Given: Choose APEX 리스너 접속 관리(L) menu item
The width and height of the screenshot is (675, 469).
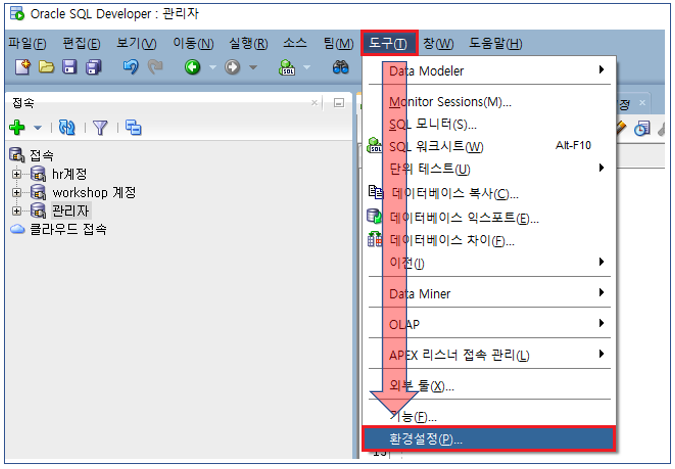Looking at the screenshot, I should (x=490, y=355).
